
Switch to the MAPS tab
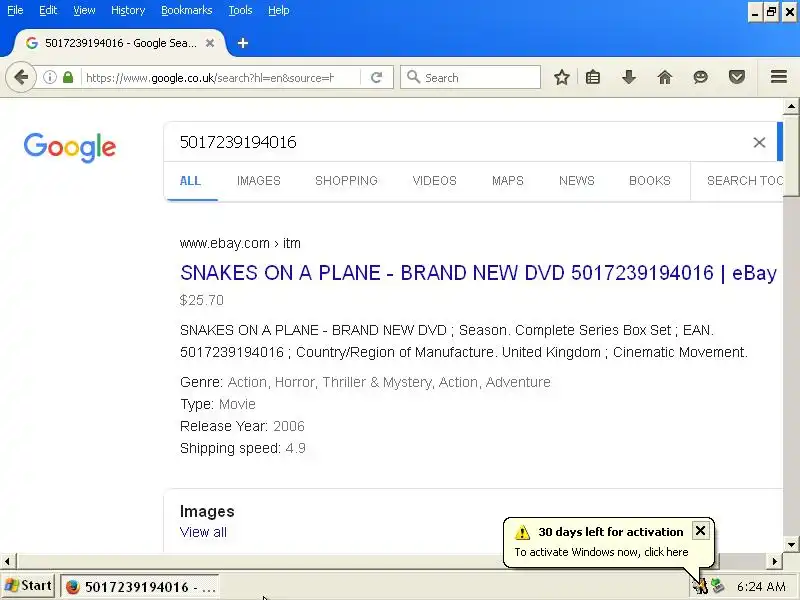click(x=508, y=181)
